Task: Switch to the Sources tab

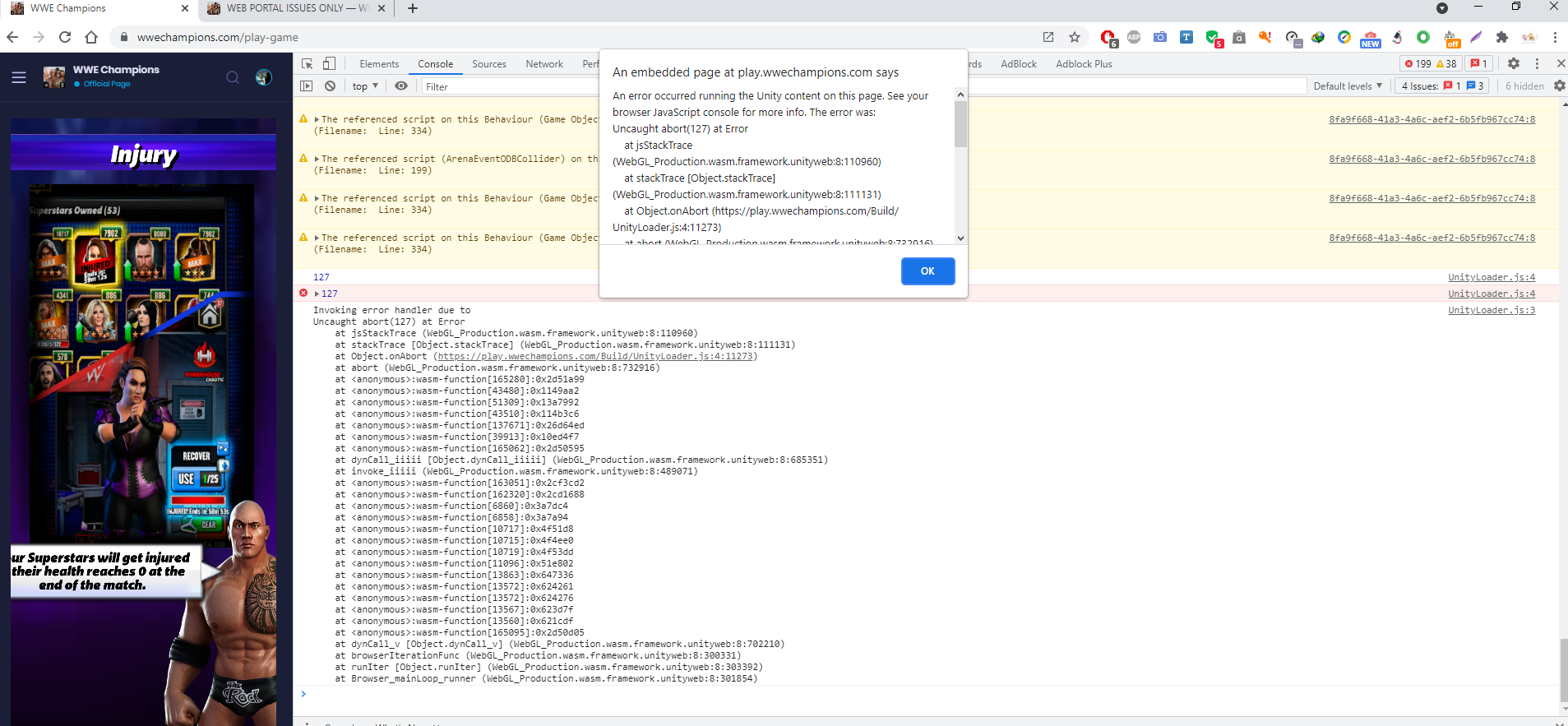Action: coord(489,64)
